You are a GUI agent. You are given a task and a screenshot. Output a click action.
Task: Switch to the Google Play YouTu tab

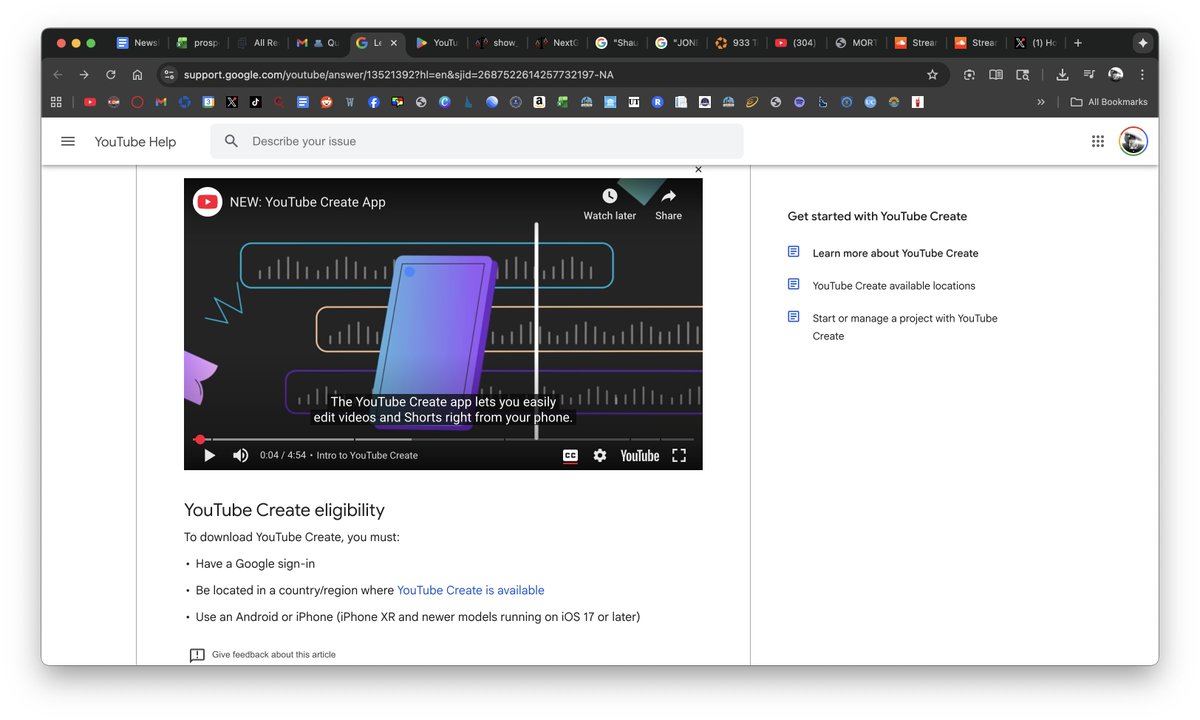click(437, 43)
